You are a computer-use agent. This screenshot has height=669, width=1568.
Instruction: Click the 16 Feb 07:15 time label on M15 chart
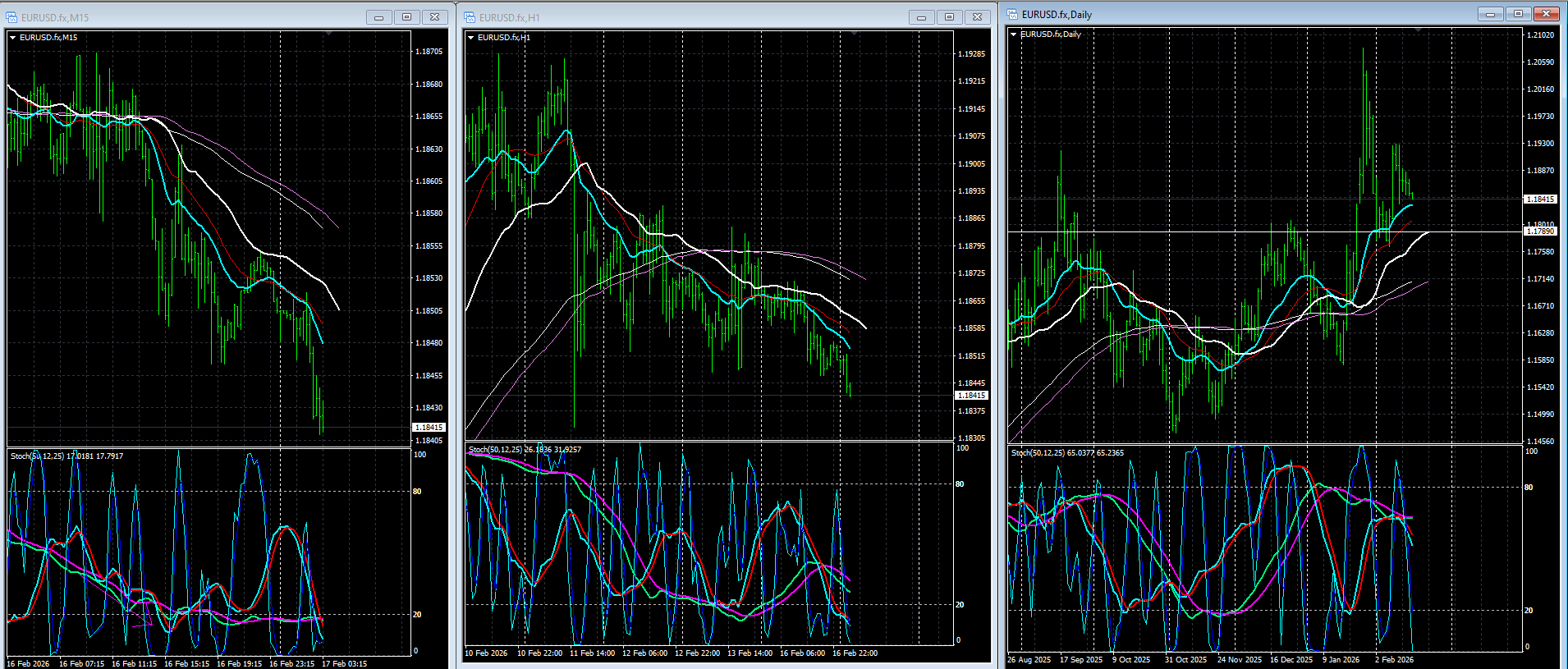click(82, 663)
